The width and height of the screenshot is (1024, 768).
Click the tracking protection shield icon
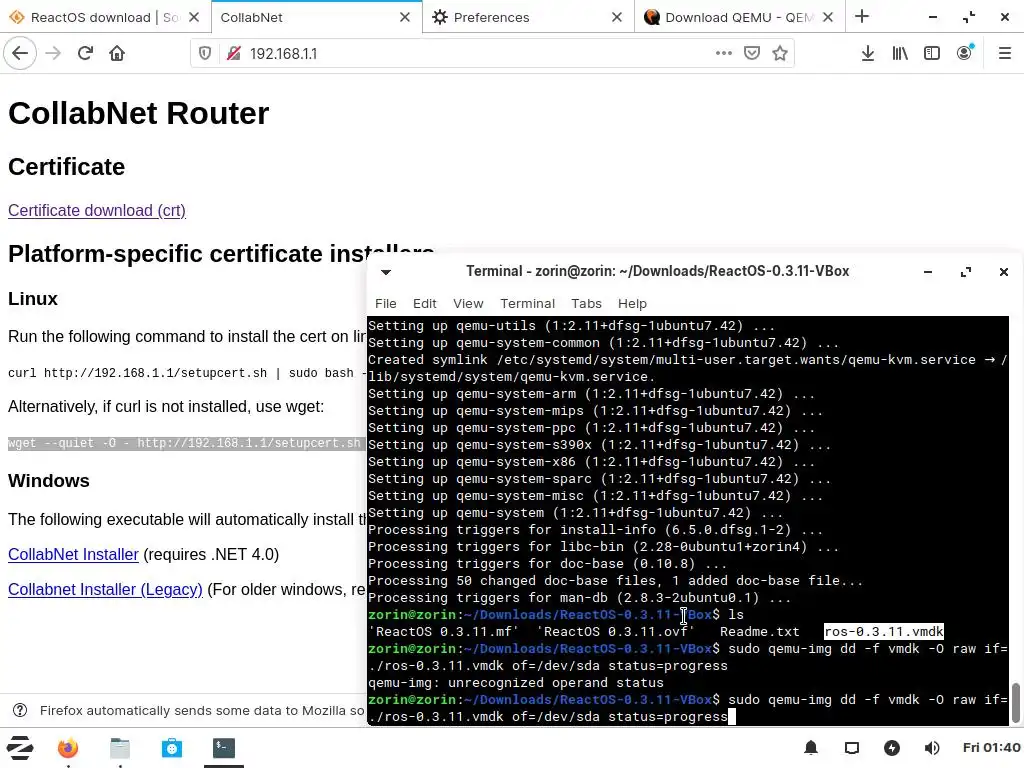click(204, 54)
